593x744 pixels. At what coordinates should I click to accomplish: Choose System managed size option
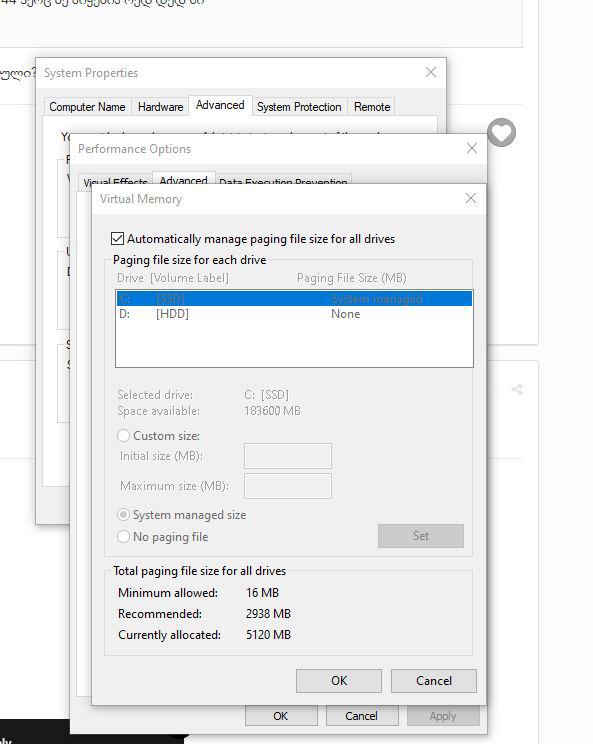pyautogui.click(x=123, y=515)
